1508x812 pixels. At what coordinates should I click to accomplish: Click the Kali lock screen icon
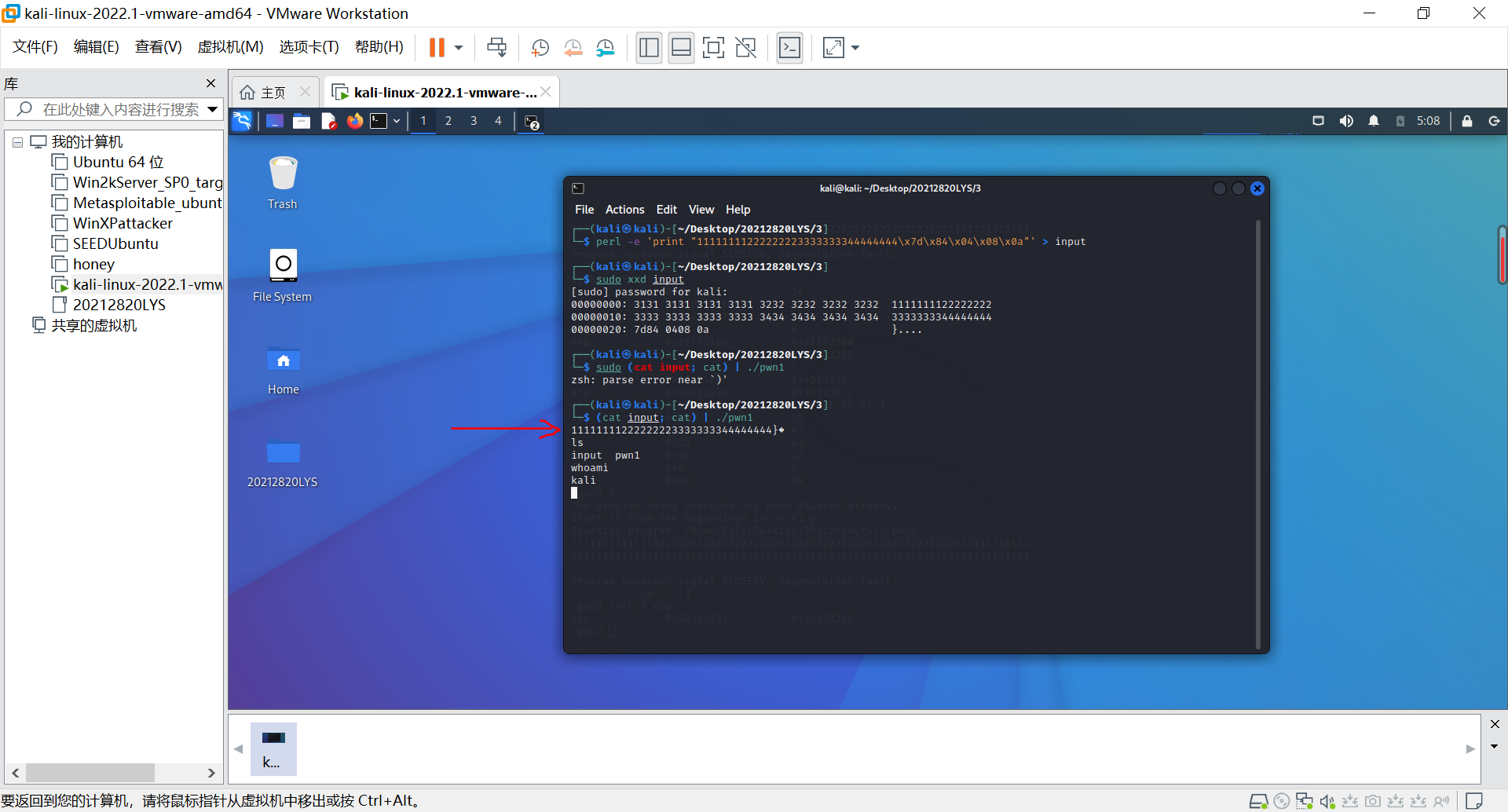click(1467, 121)
